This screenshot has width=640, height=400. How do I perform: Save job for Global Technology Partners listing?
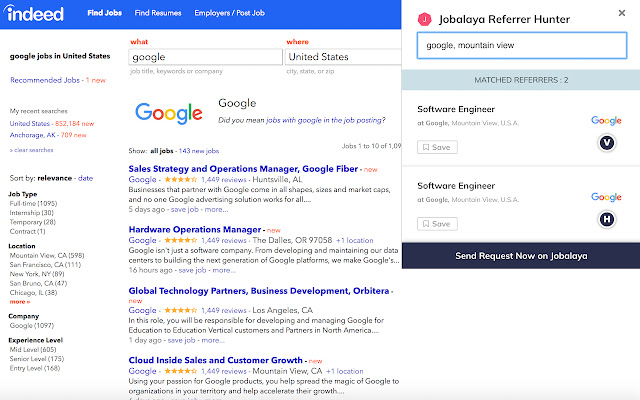click(181, 340)
